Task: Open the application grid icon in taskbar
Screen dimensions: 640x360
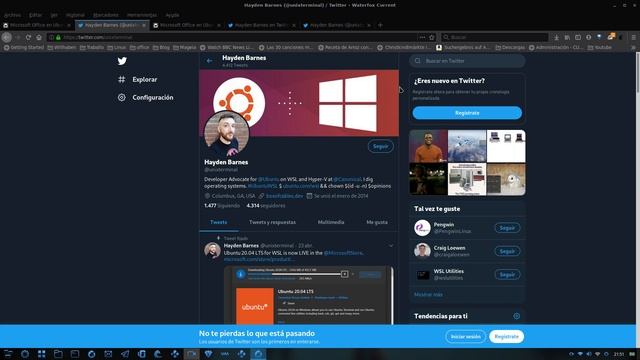Action: tap(42, 354)
